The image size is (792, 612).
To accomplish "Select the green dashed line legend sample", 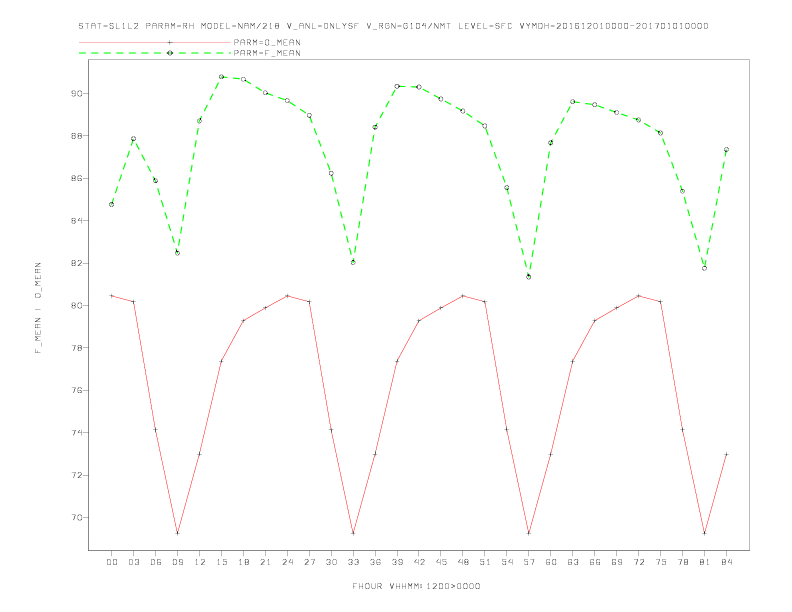I will 155,53.
